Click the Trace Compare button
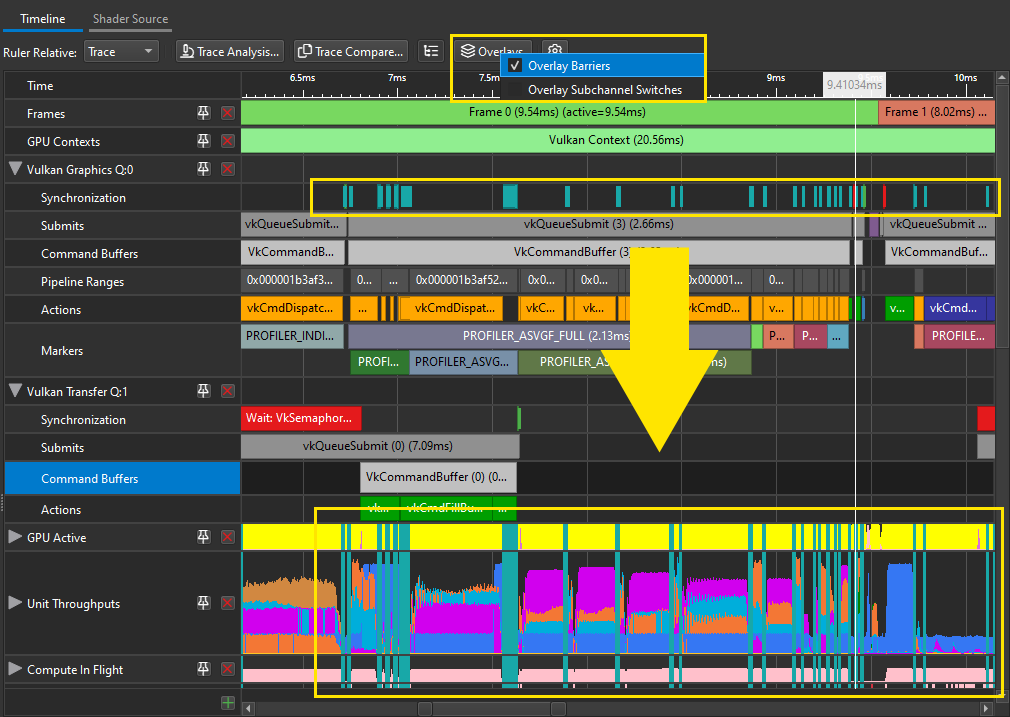The height and width of the screenshot is (717, 1010). point(351,51)
